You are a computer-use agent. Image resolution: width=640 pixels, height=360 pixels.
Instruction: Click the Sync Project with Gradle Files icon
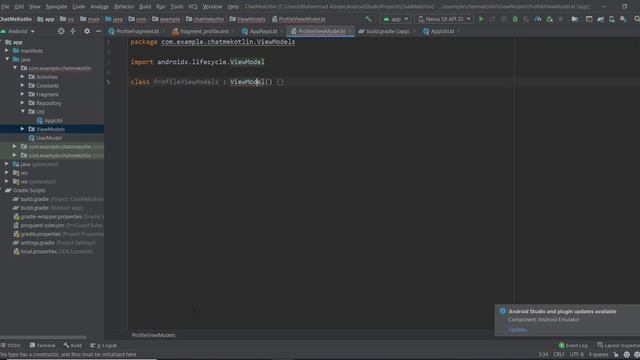[x=600, y=19]
